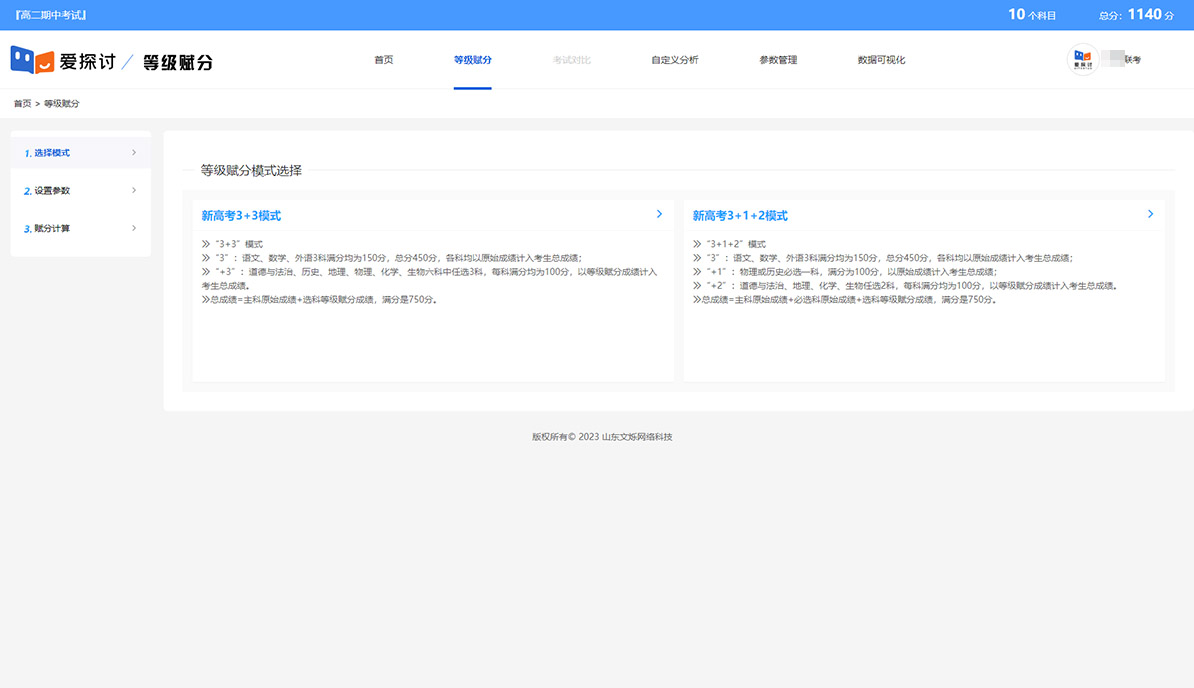Open the 数据可视化 page

click(x=881, y=60)
